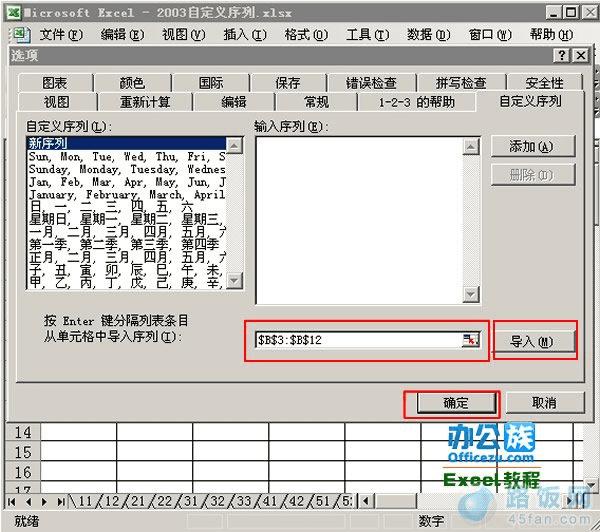Image resolution: width=600 pixels, height=532 pixels.
Task: Open sheet tab 11
Action: point(85,501)
